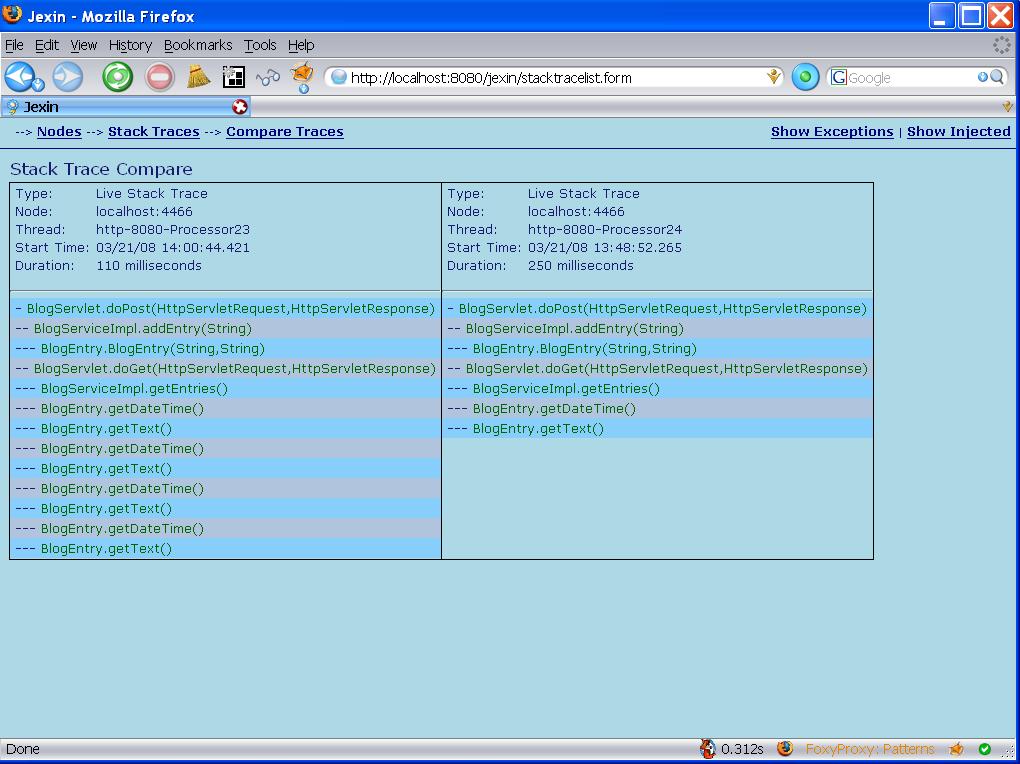The width and height of the screenshot is (1020, 764).
Task: Follow the Compare Traces breadcrumb link
Action: [x=285, y=131]
